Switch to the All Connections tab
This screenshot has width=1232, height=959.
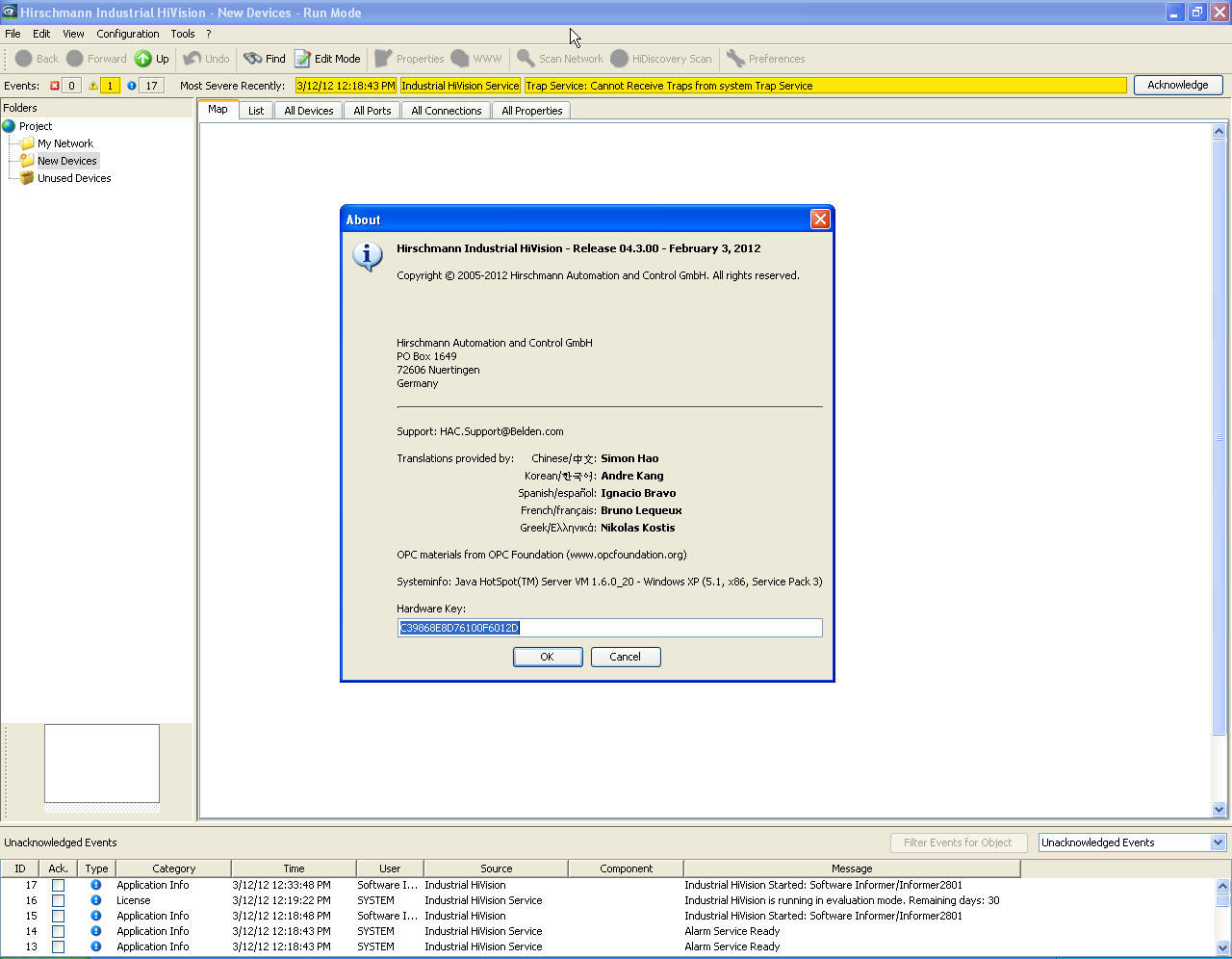coord(447,111)
